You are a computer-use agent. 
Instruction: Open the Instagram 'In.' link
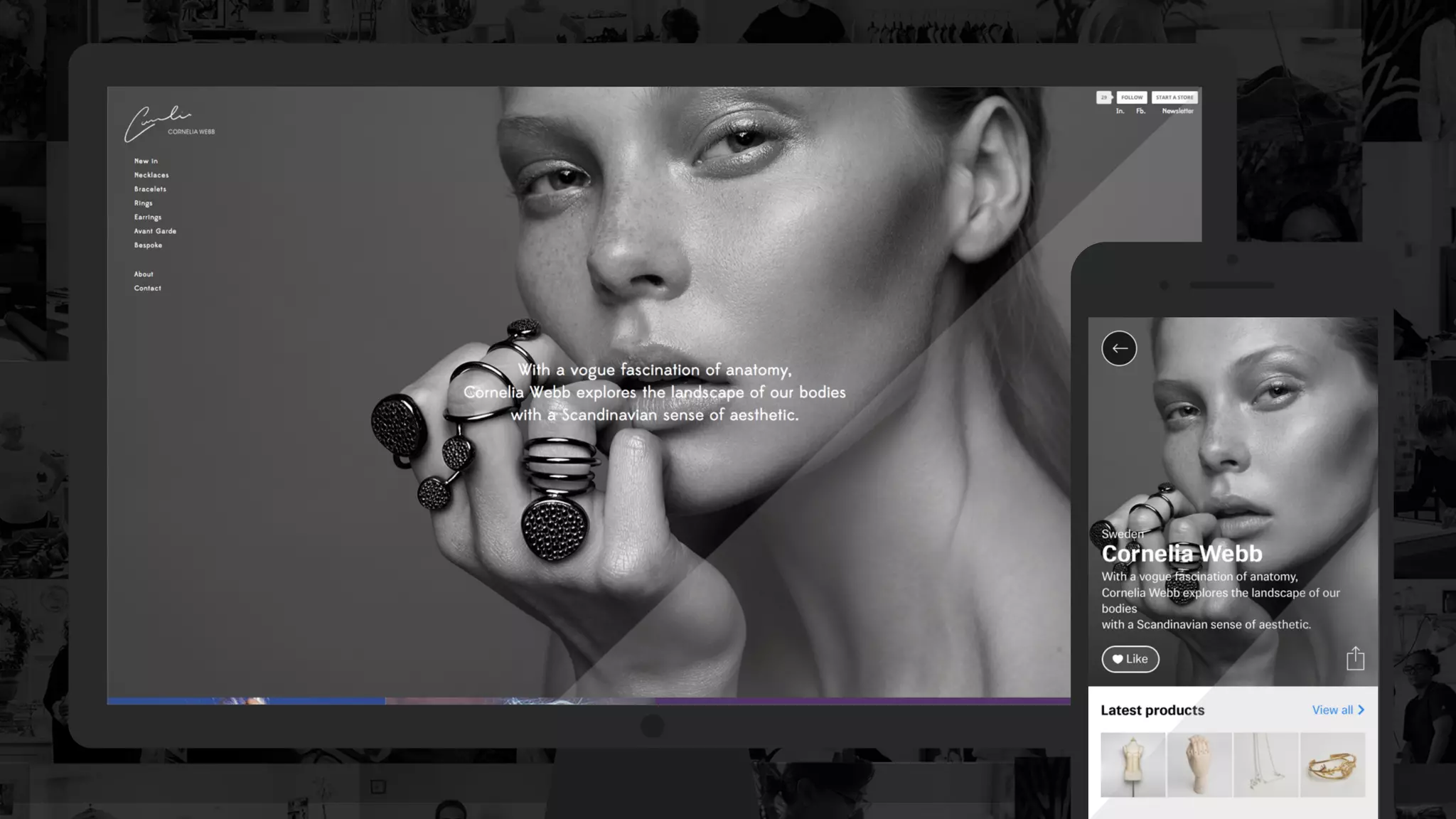click(1120, 111)
